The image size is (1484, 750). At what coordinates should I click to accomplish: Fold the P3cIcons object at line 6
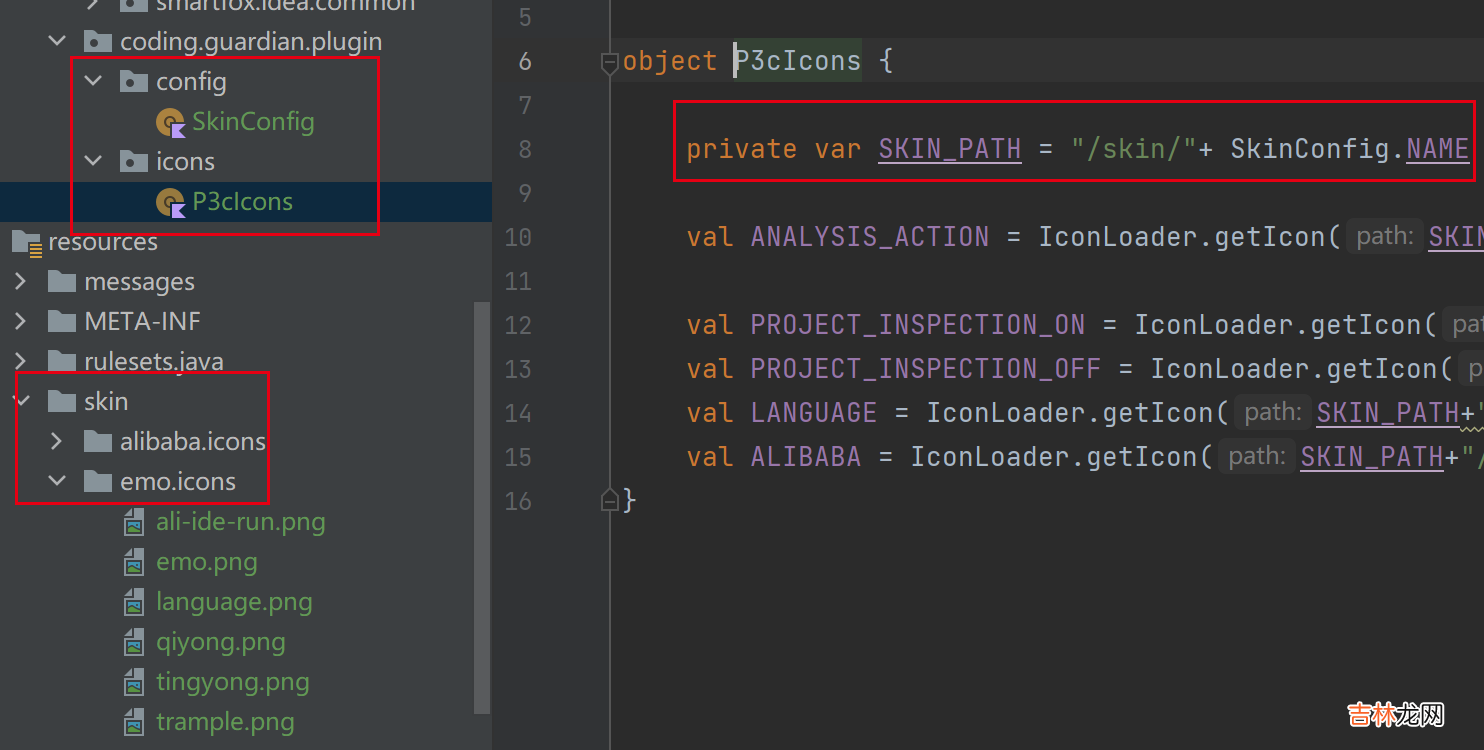click(x=609, y=62)
